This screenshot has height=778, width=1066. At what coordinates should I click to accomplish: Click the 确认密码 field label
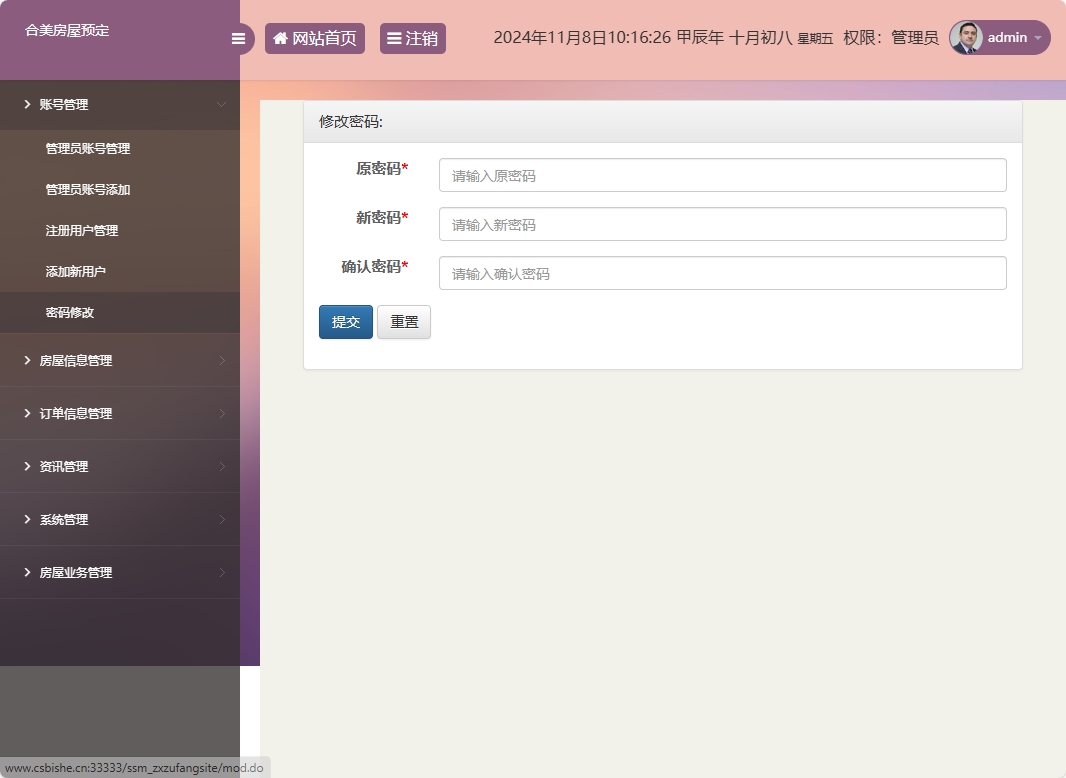point(375,267)
